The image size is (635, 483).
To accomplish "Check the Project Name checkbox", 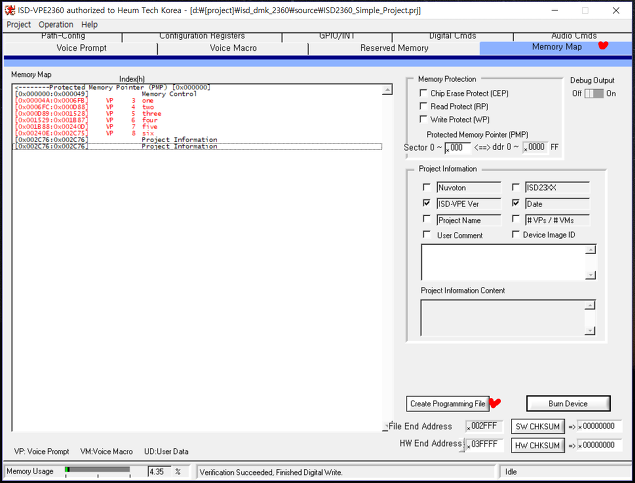I will tap(426, 219).
